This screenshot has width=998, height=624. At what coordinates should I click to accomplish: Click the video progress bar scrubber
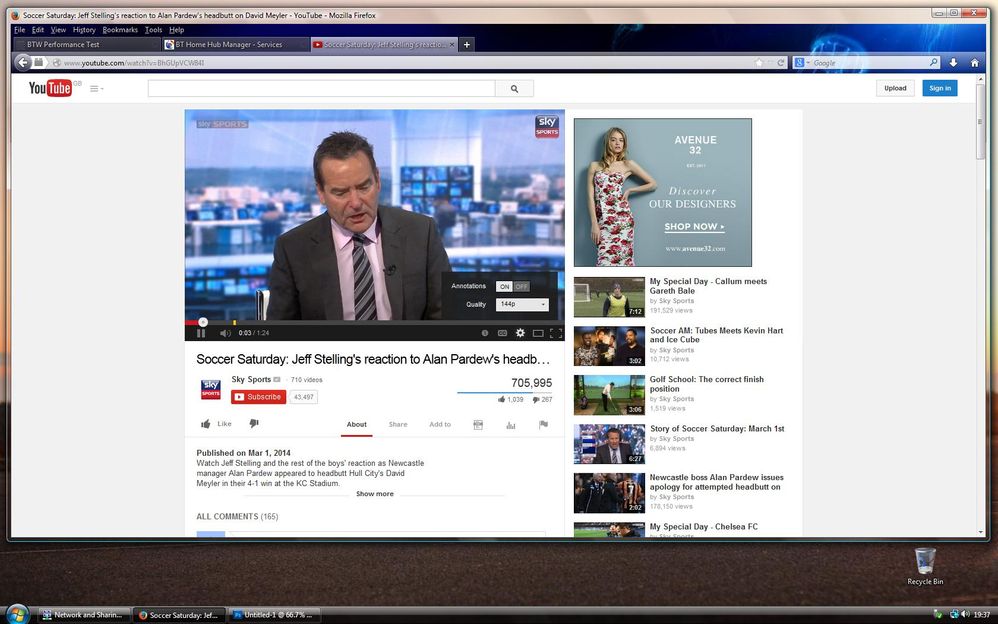point(203,322)
